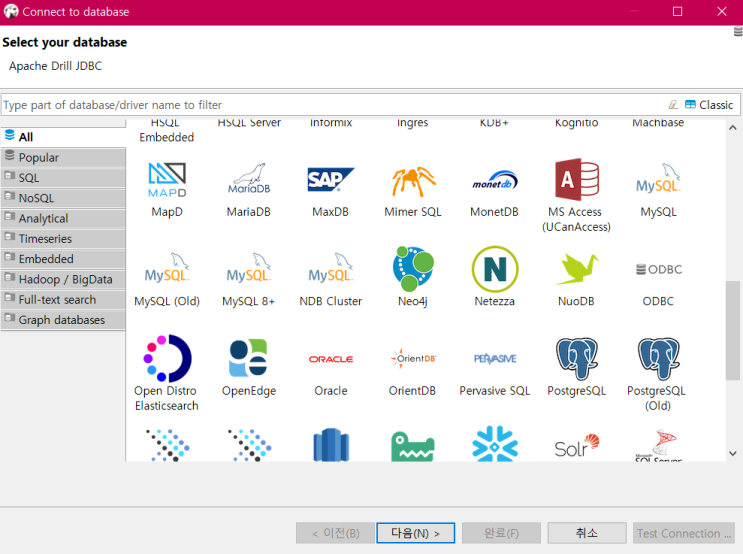
Task: Choose the MariaDB seal icon
Action: click(x=249, y=179)
